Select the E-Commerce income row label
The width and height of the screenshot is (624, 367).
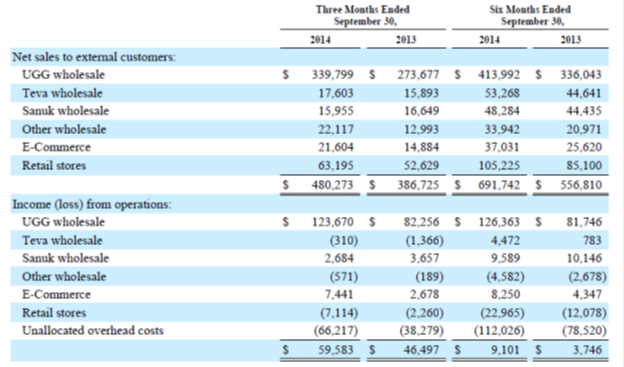click(x=56, y=294)
